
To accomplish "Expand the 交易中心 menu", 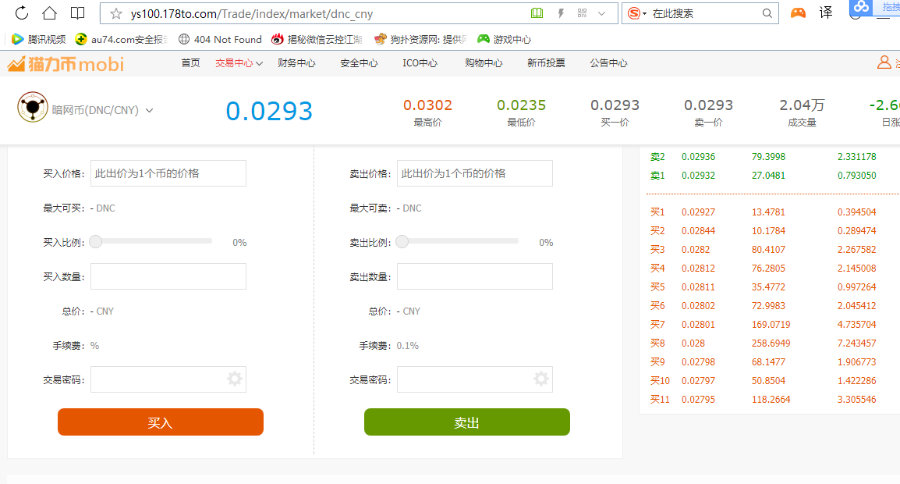I will 239,63.
